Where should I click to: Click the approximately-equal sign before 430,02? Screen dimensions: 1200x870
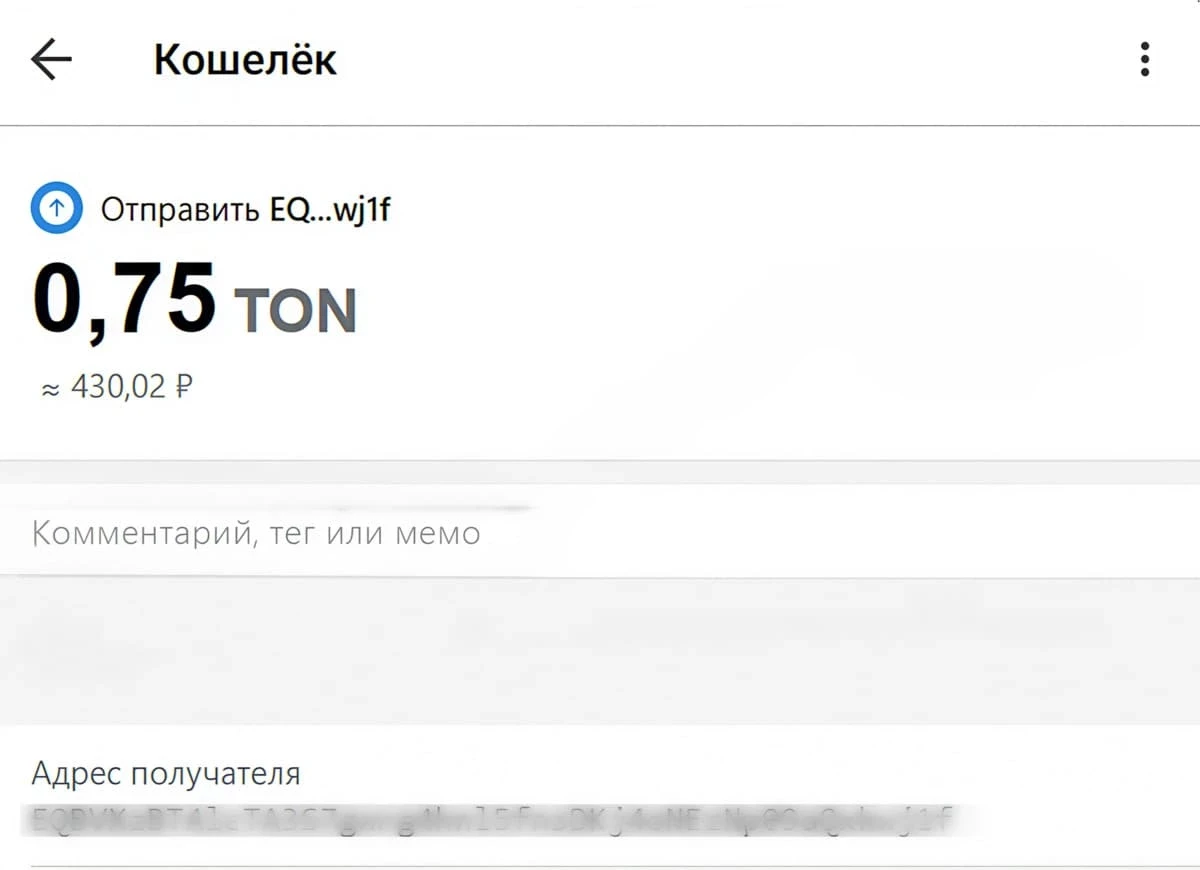[50, 390]
